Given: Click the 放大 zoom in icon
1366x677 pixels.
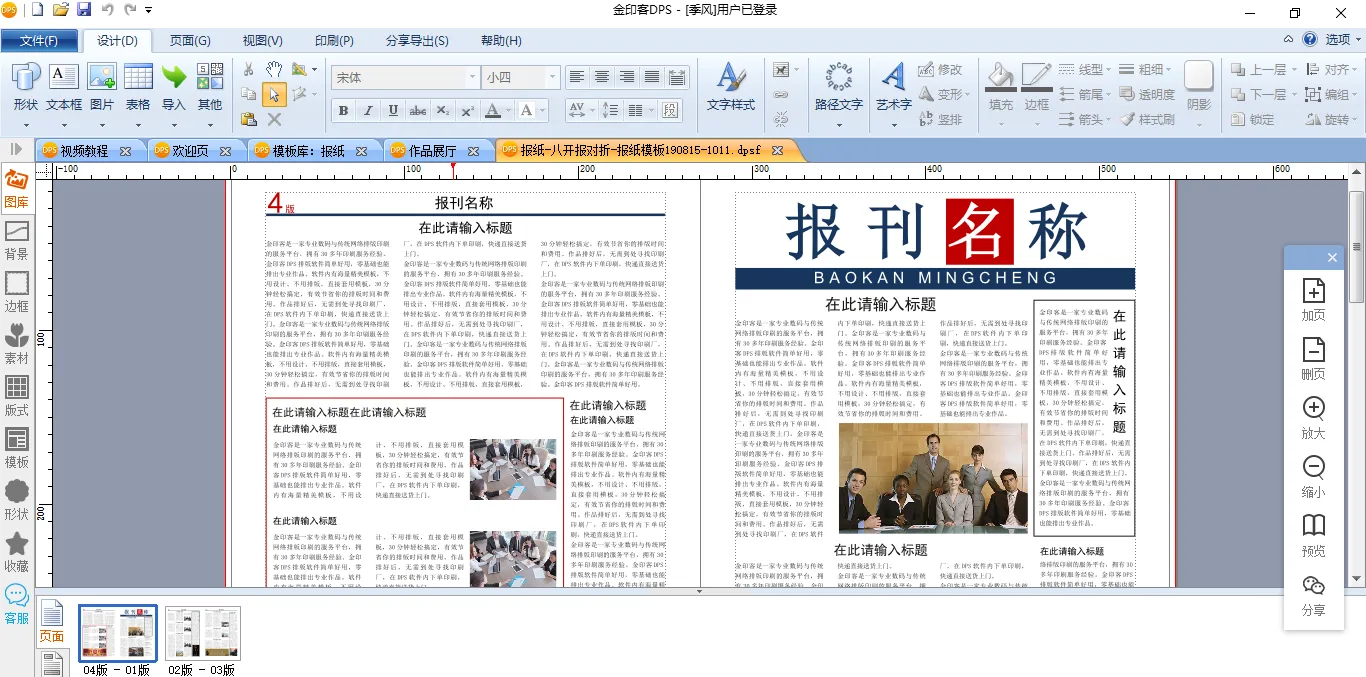Looking at the screenshot, I should [x=1313, y=417].
